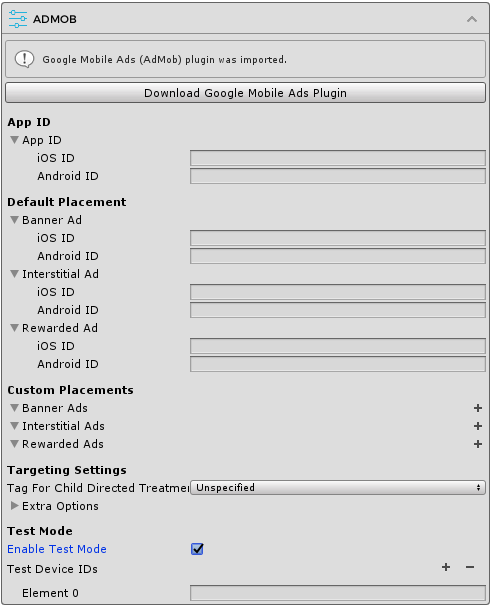Image resolution: width=497 pixels, height=609 pixels.
Task: Focus the Banner Ad Android ID field
Action: coord(338,256)
